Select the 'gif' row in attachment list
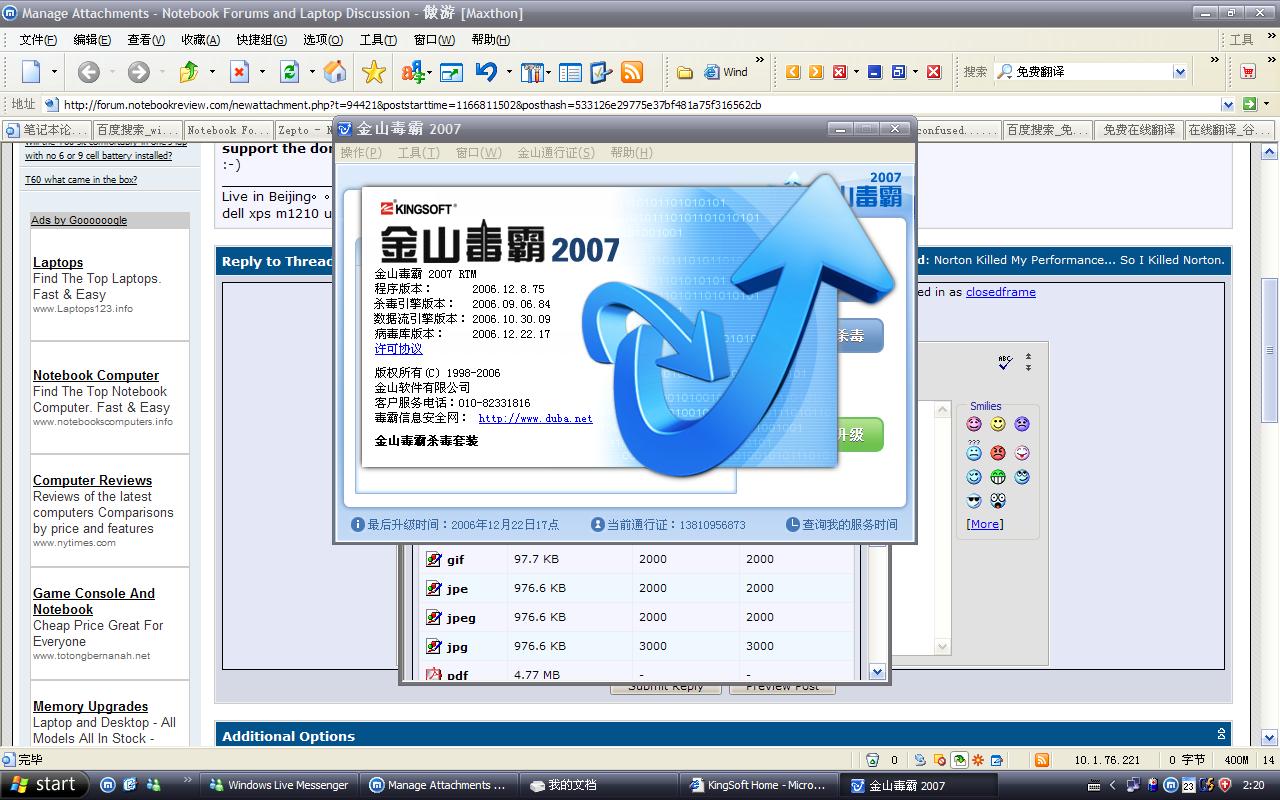The width and height of the screenshot is (1280, 800). 638,560
